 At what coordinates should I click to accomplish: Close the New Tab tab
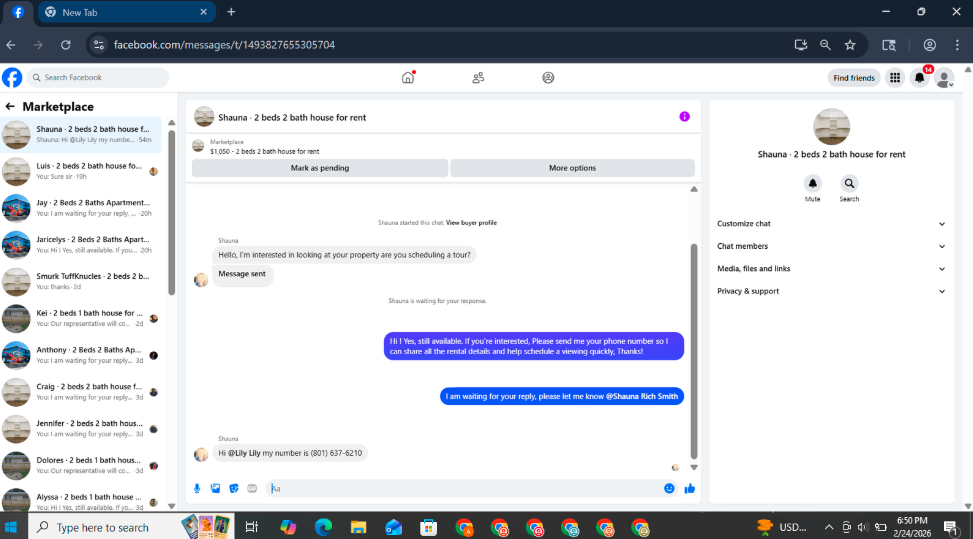203,12
